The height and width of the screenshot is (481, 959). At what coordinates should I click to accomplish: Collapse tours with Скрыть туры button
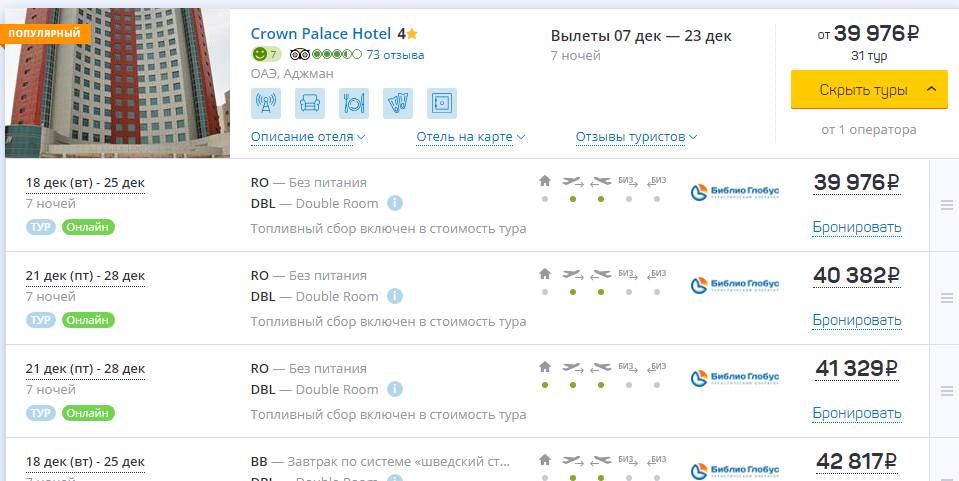tap(869, 90)
